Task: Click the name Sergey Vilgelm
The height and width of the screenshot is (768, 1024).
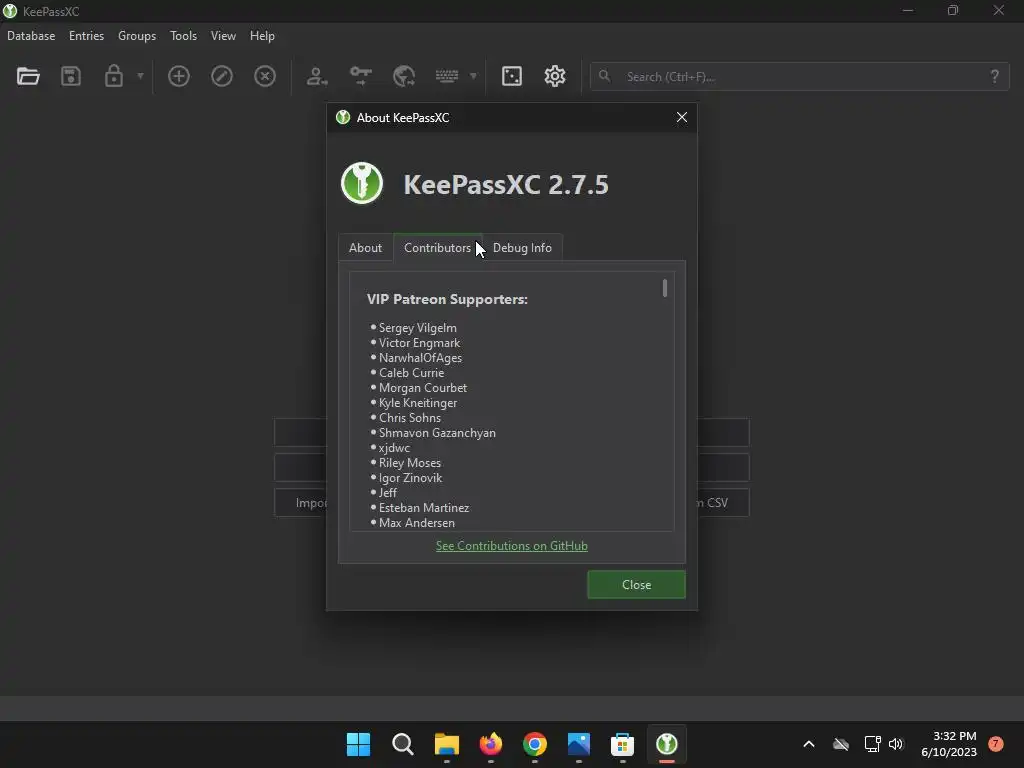Action: pos(417,328)
